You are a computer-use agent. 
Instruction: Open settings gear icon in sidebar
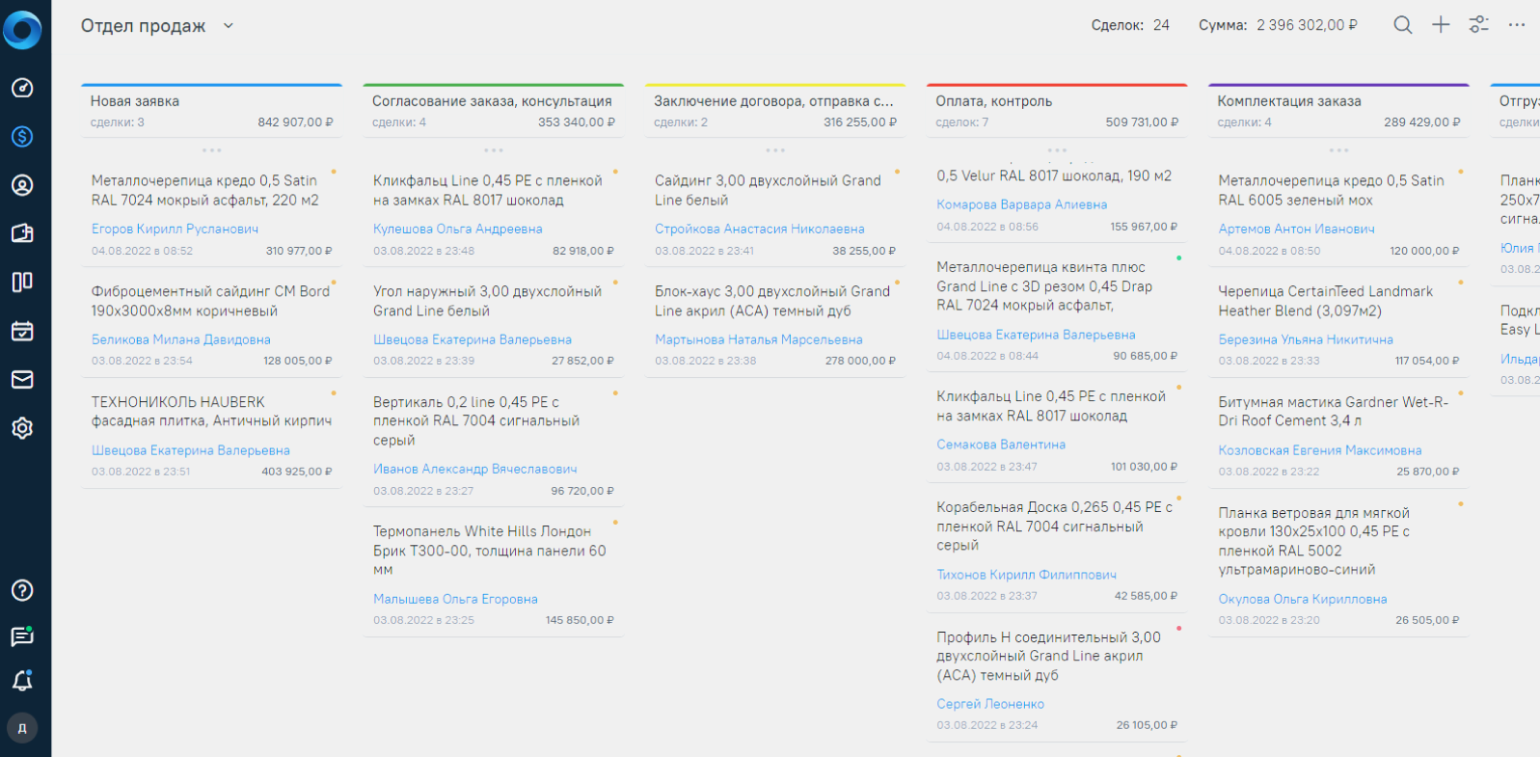point(22,428)
